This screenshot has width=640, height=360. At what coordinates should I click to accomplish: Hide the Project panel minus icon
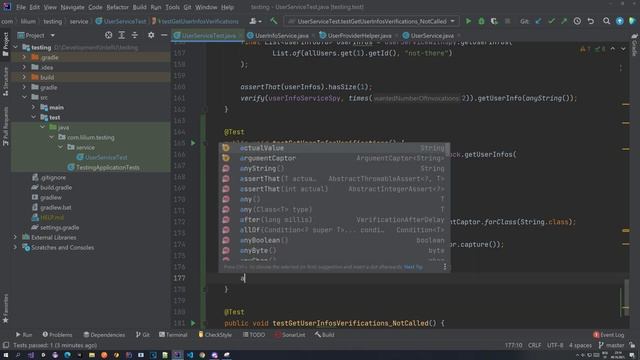pos(164,36)
